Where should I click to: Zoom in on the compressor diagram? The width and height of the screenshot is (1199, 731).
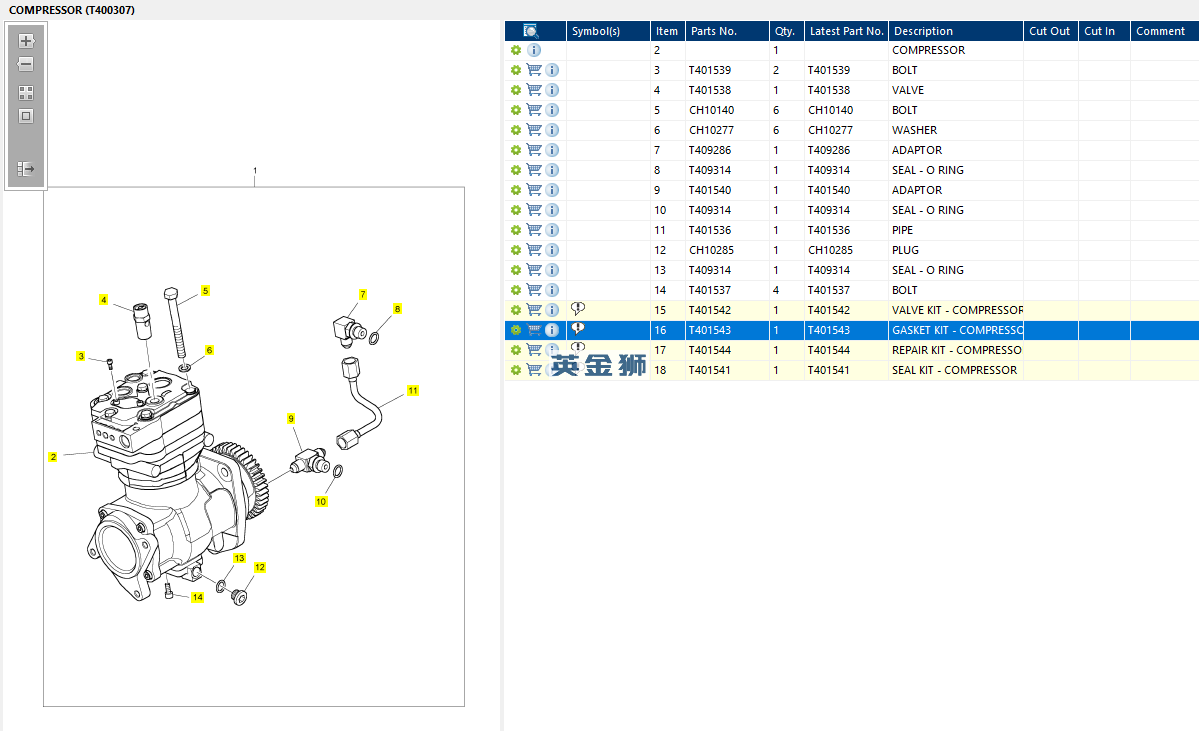point(26,41)
